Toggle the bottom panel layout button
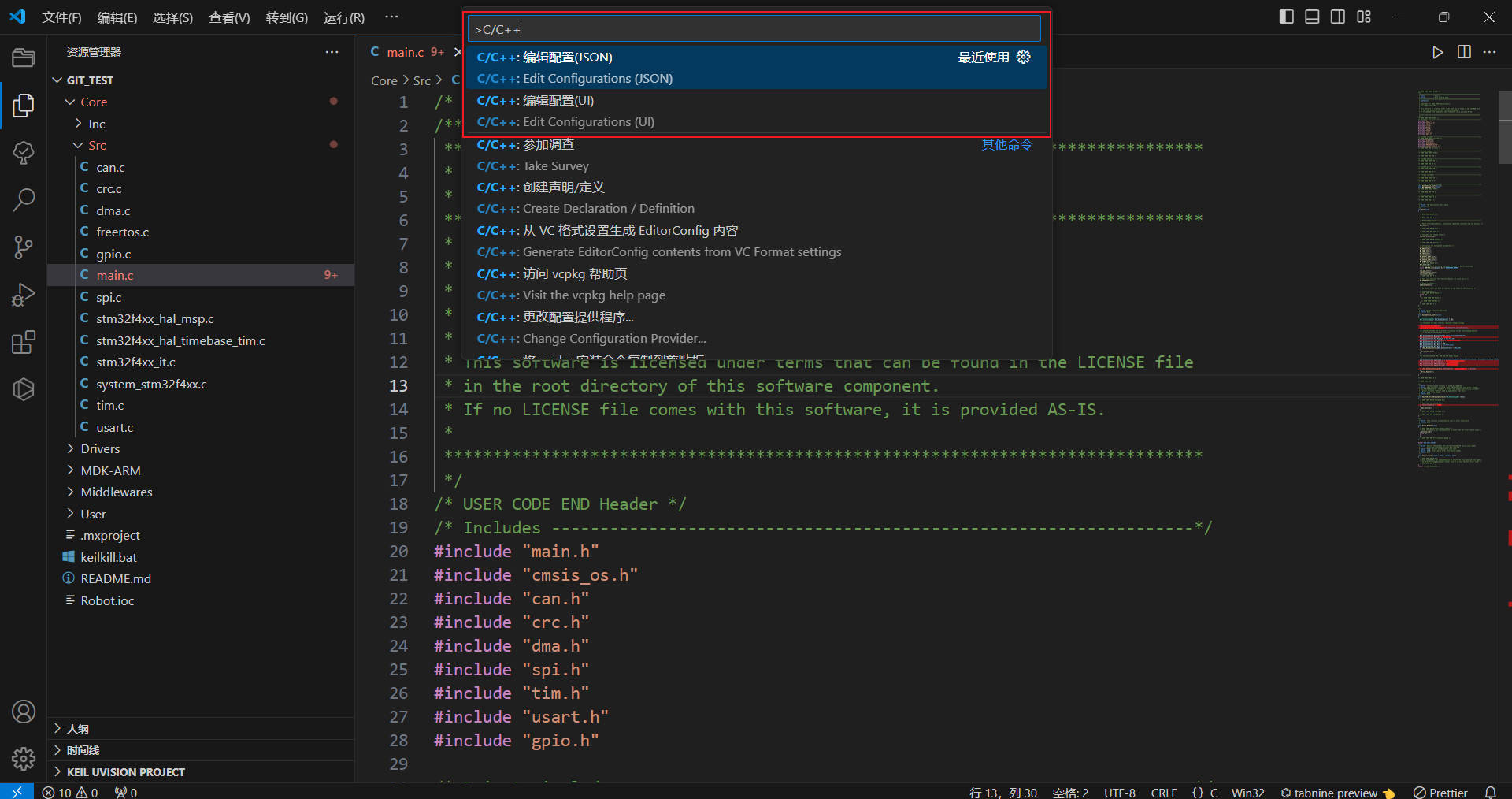Image resolution: width=1512 pixels, height=799 pixels. (x=1312, y=17)
